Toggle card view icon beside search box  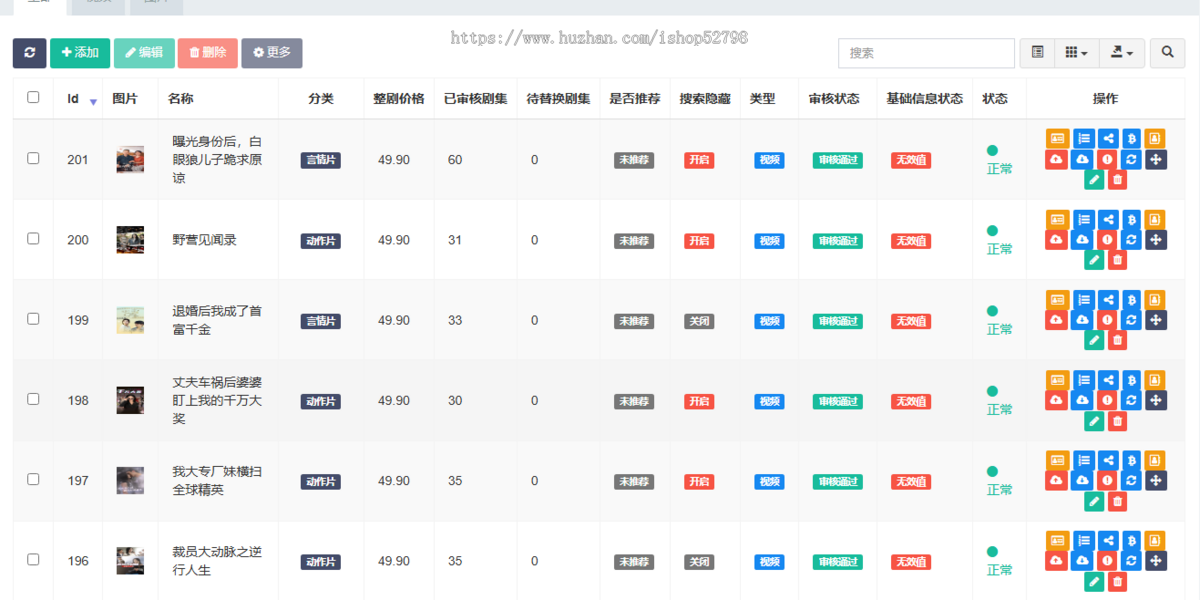(x=1037, y=53)
